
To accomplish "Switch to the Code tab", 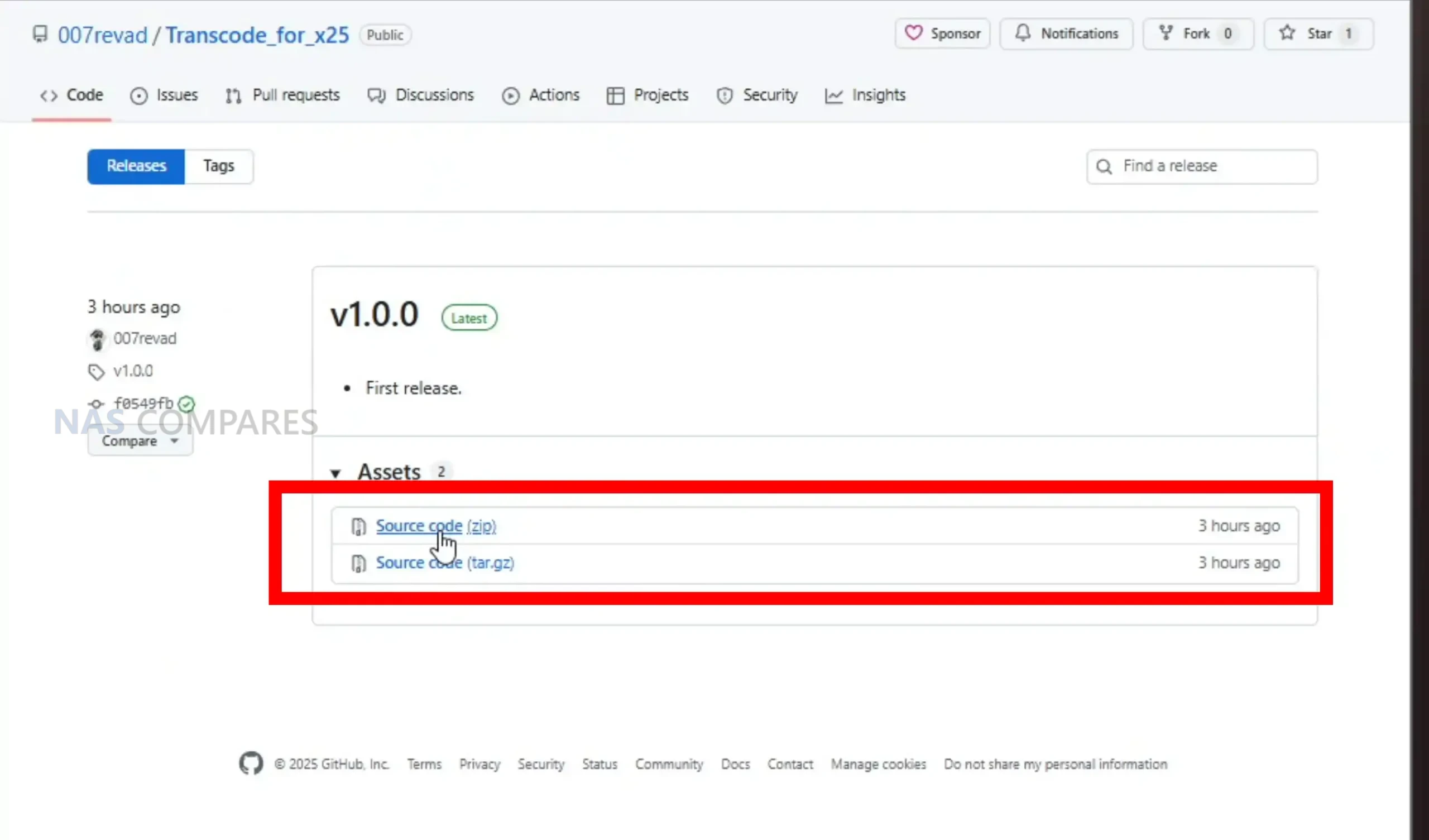I will (x=71, y=95).
